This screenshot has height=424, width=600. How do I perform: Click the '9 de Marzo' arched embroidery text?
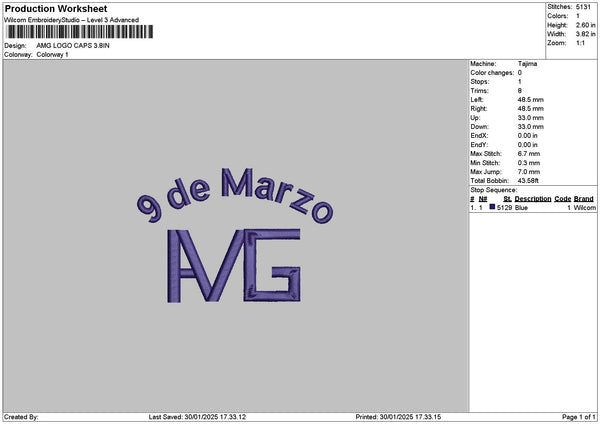tap(235, 196)
